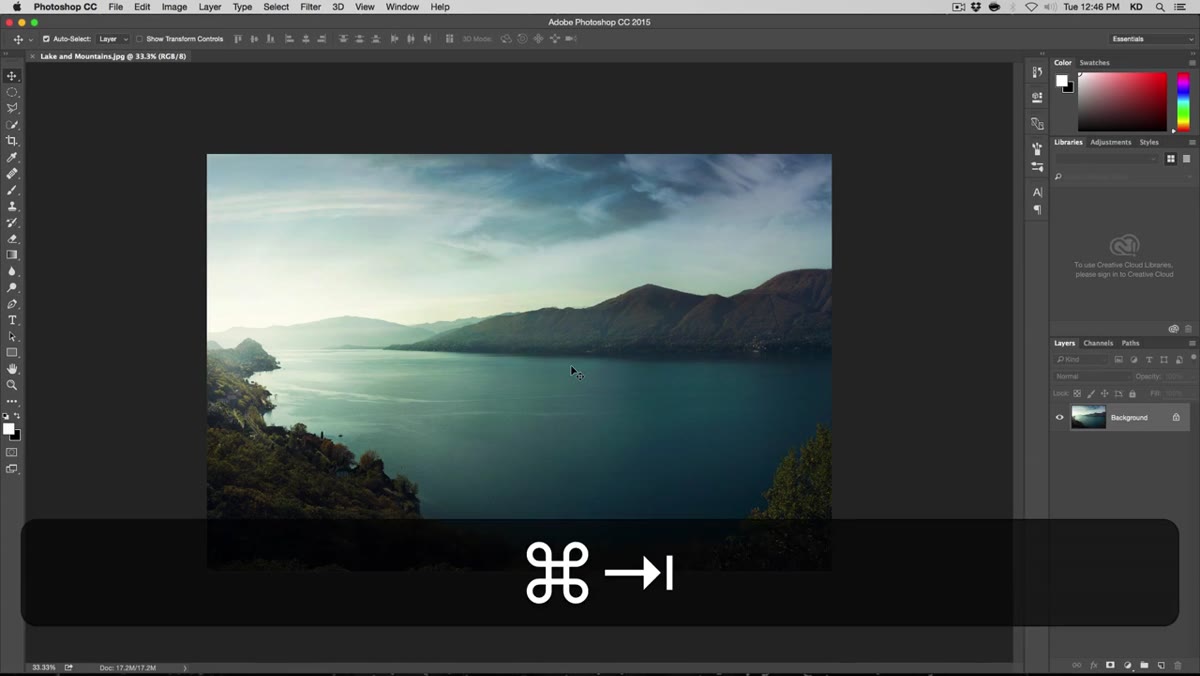The width and height of the screenshot is (1200, 676).
Task: Open the Paragraph panel icon
Action: point(1037,210)
